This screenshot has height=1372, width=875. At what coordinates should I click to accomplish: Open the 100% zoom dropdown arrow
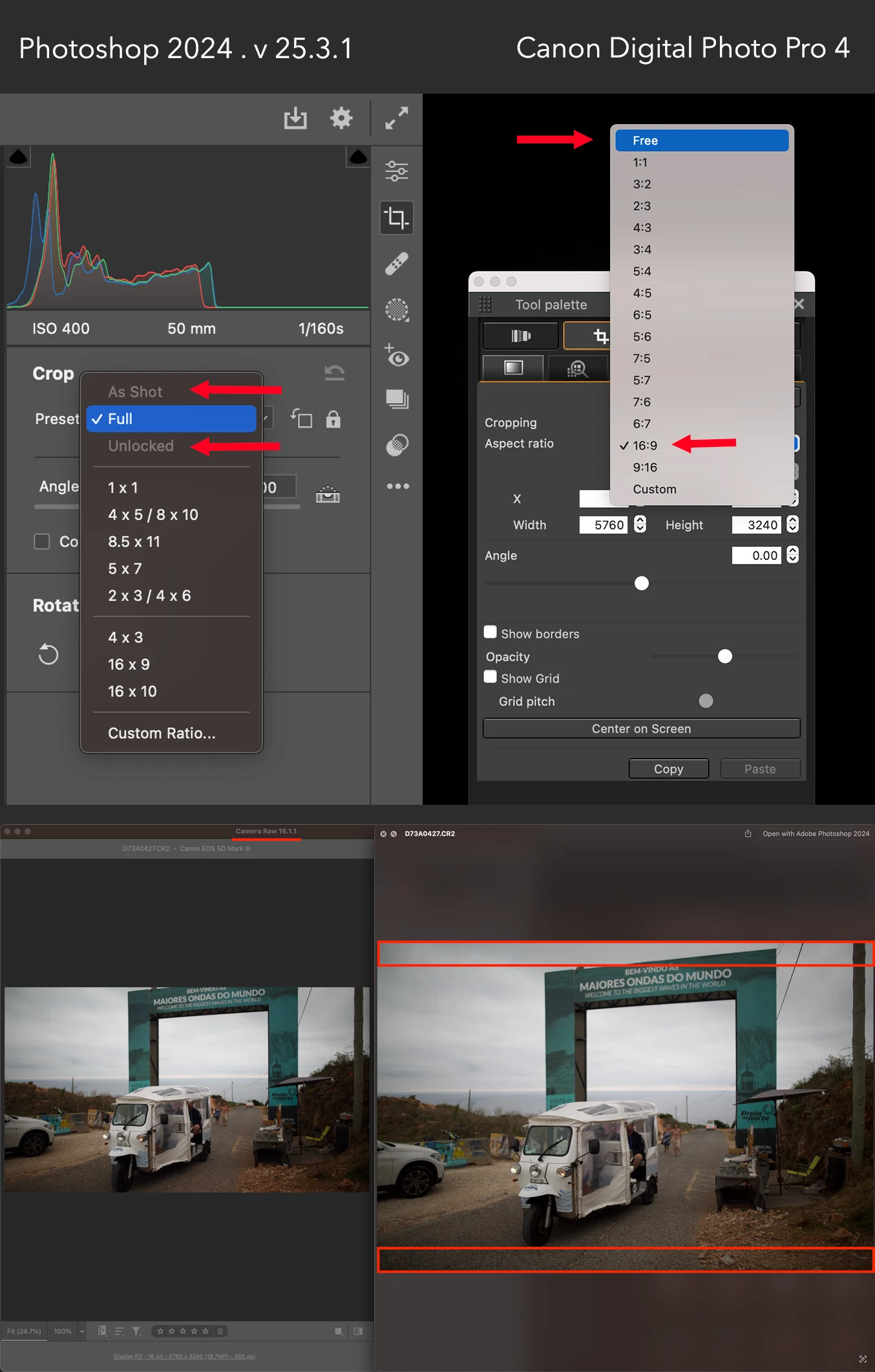coord(82,1331)
